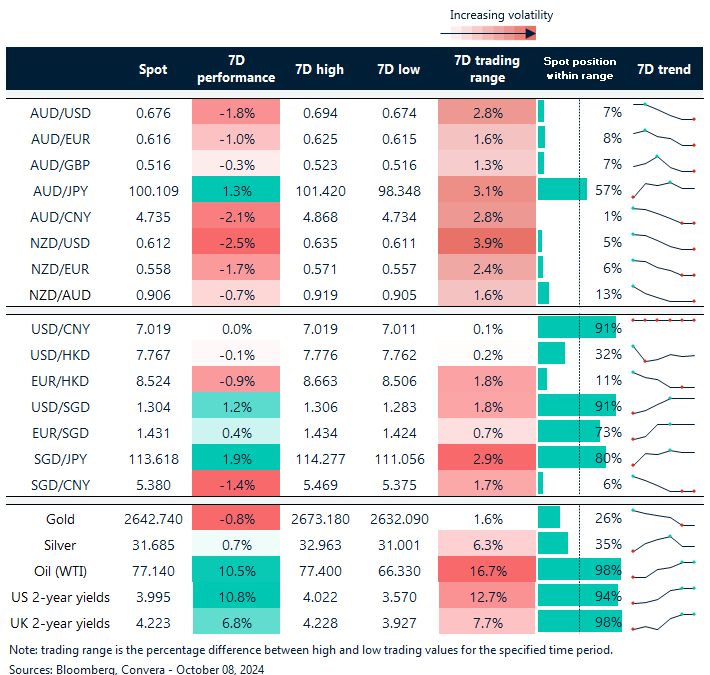Click the 7D trading range header
This screenshot has width=710, height=675.
coord(487,69)
